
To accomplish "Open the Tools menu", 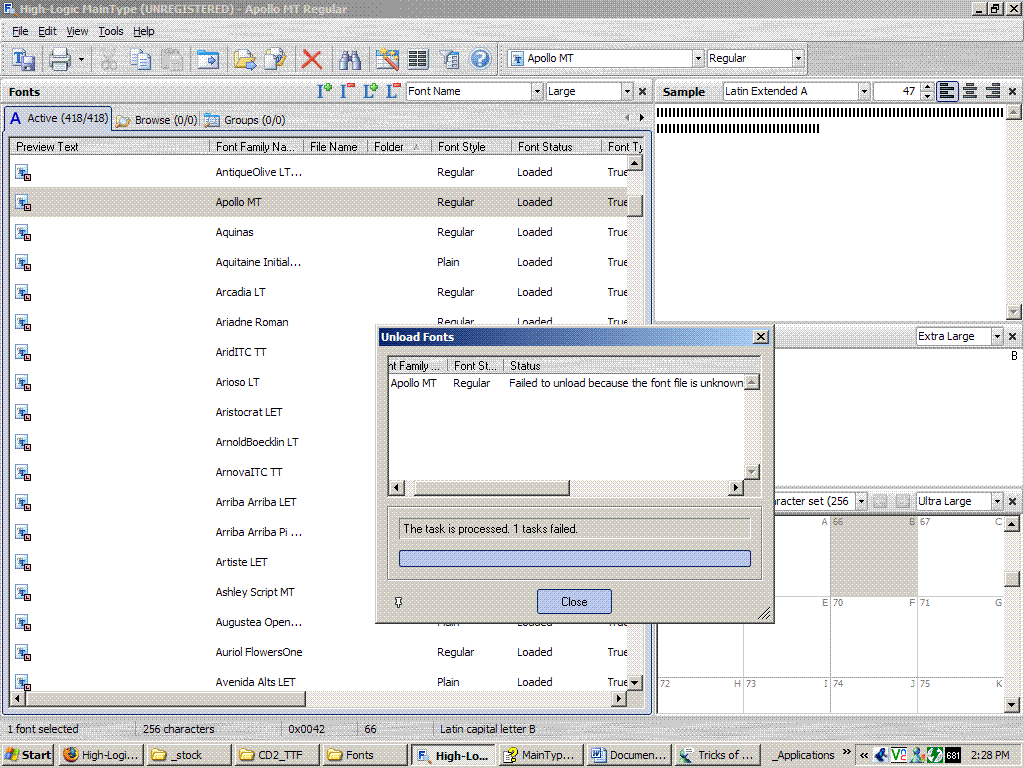I will tap(111, 31).
